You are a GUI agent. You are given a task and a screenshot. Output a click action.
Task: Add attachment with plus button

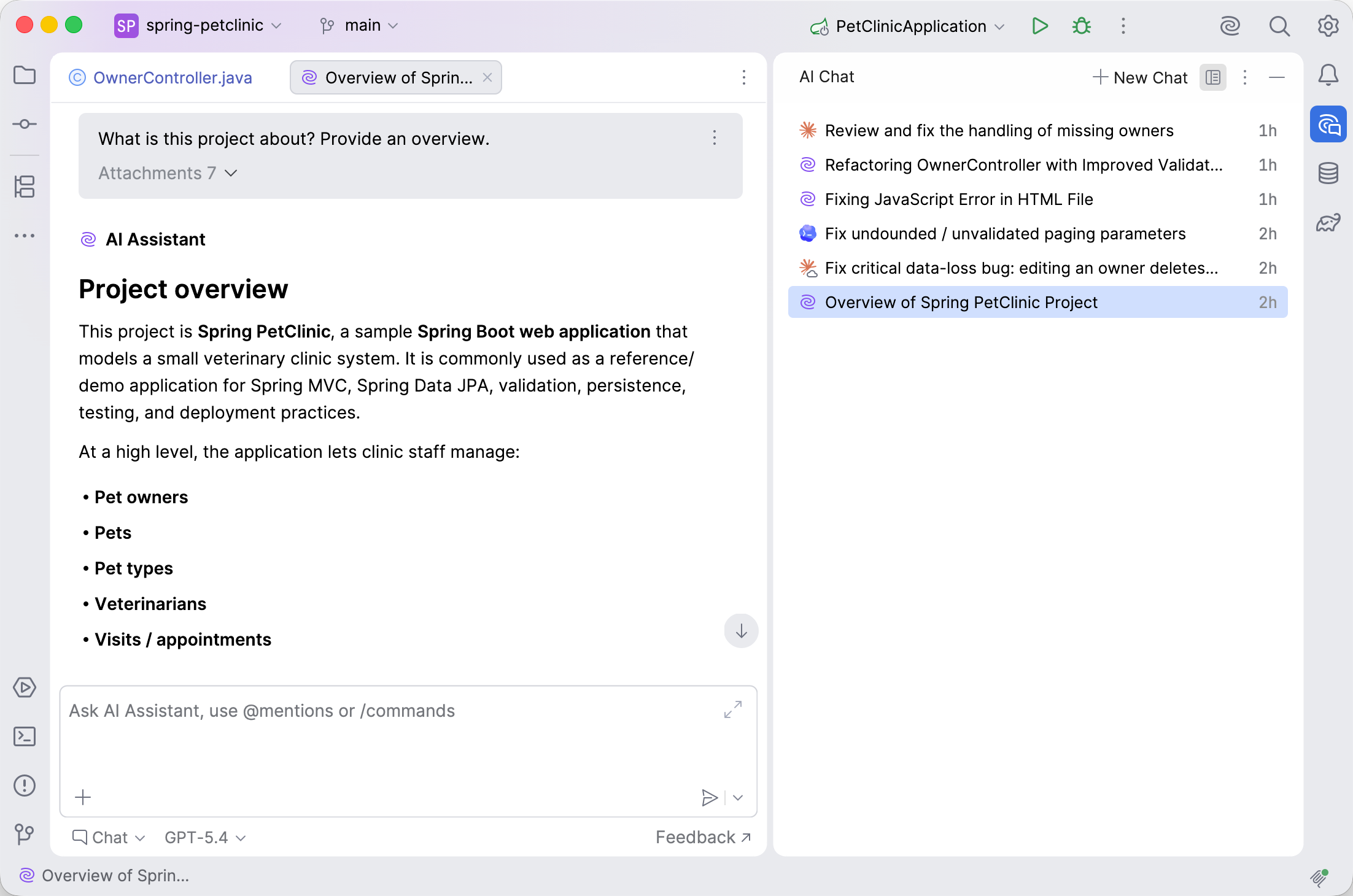(x=83, y=797)
